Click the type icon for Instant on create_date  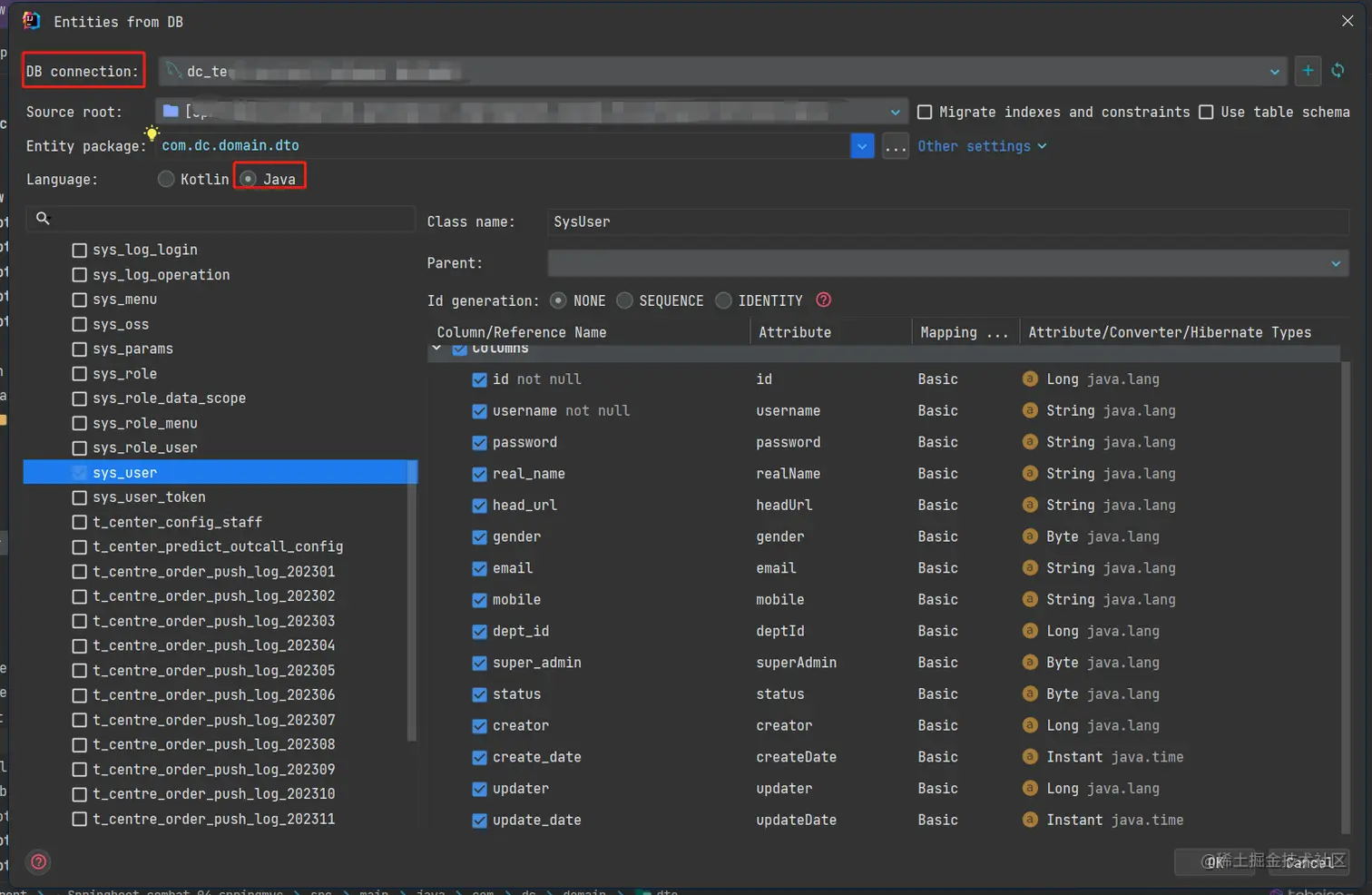tap(1030, 756)
